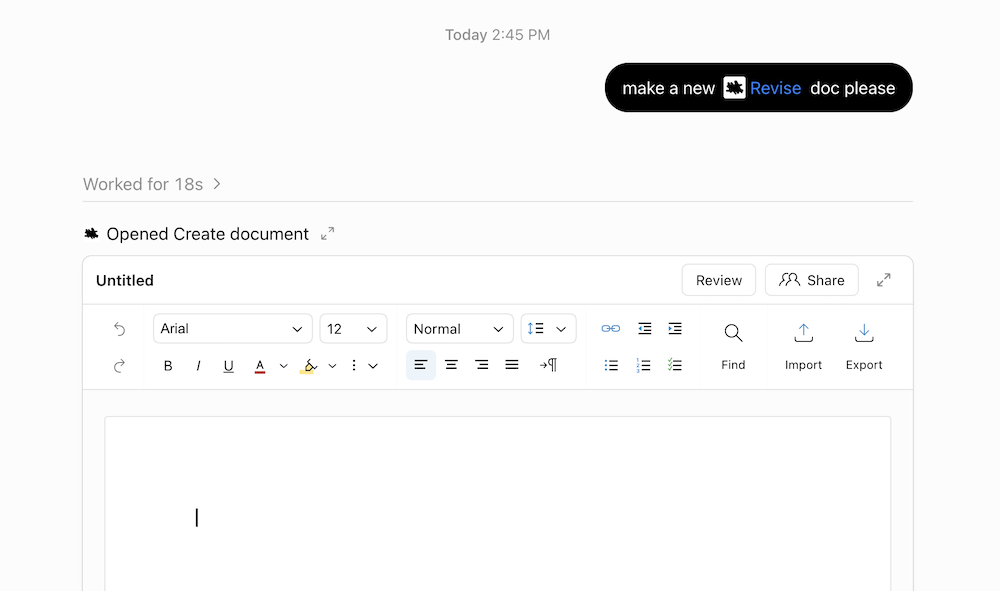Click into the blank document page
Viewport: 1000px width, 591px height.
click(x=497, y=504)
